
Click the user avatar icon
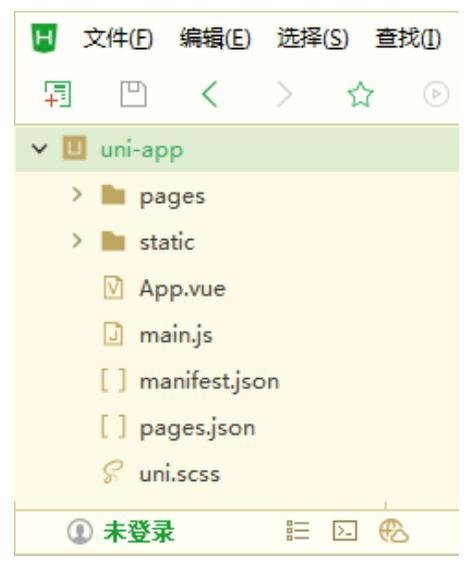click(80, 531)
